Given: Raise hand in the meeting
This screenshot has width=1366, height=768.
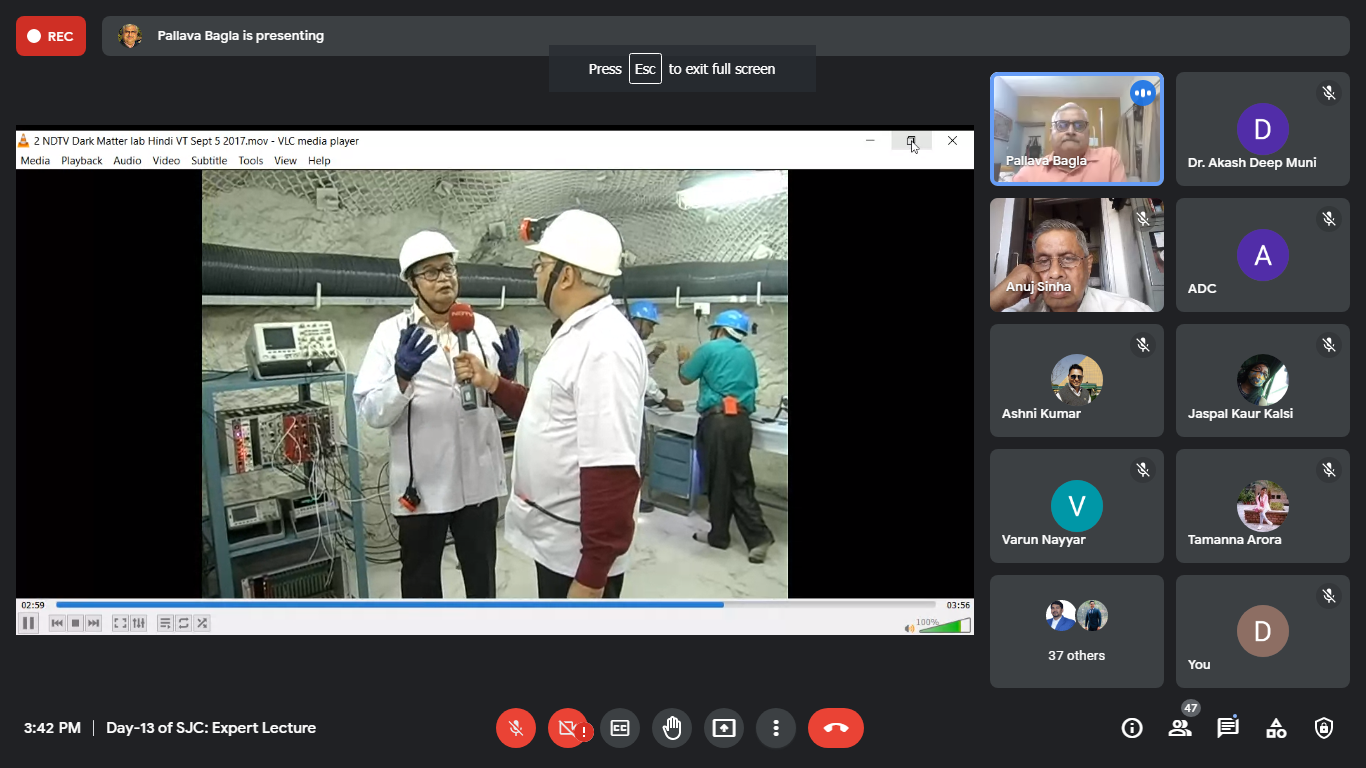Looking at the screenshot, I should (x=672, y=728).
